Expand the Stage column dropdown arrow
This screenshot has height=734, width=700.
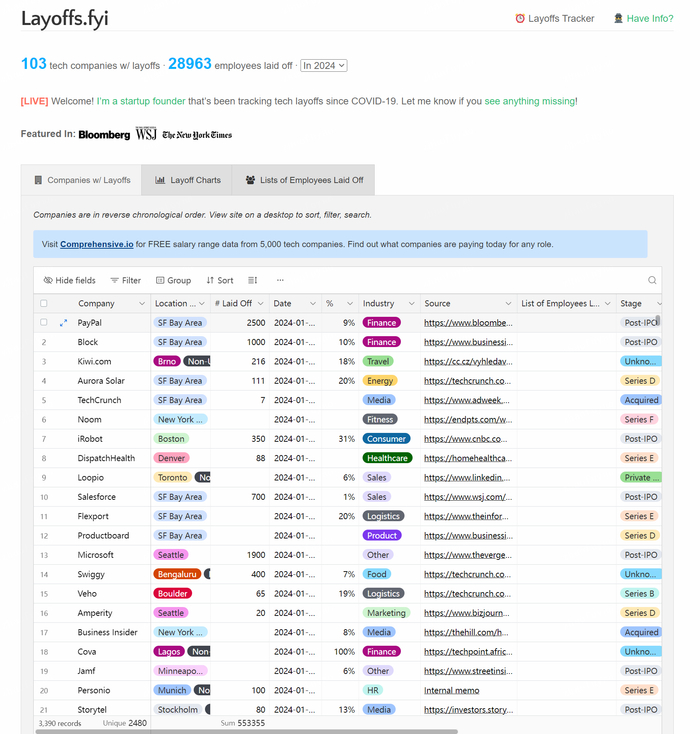[x=658, y=303]
